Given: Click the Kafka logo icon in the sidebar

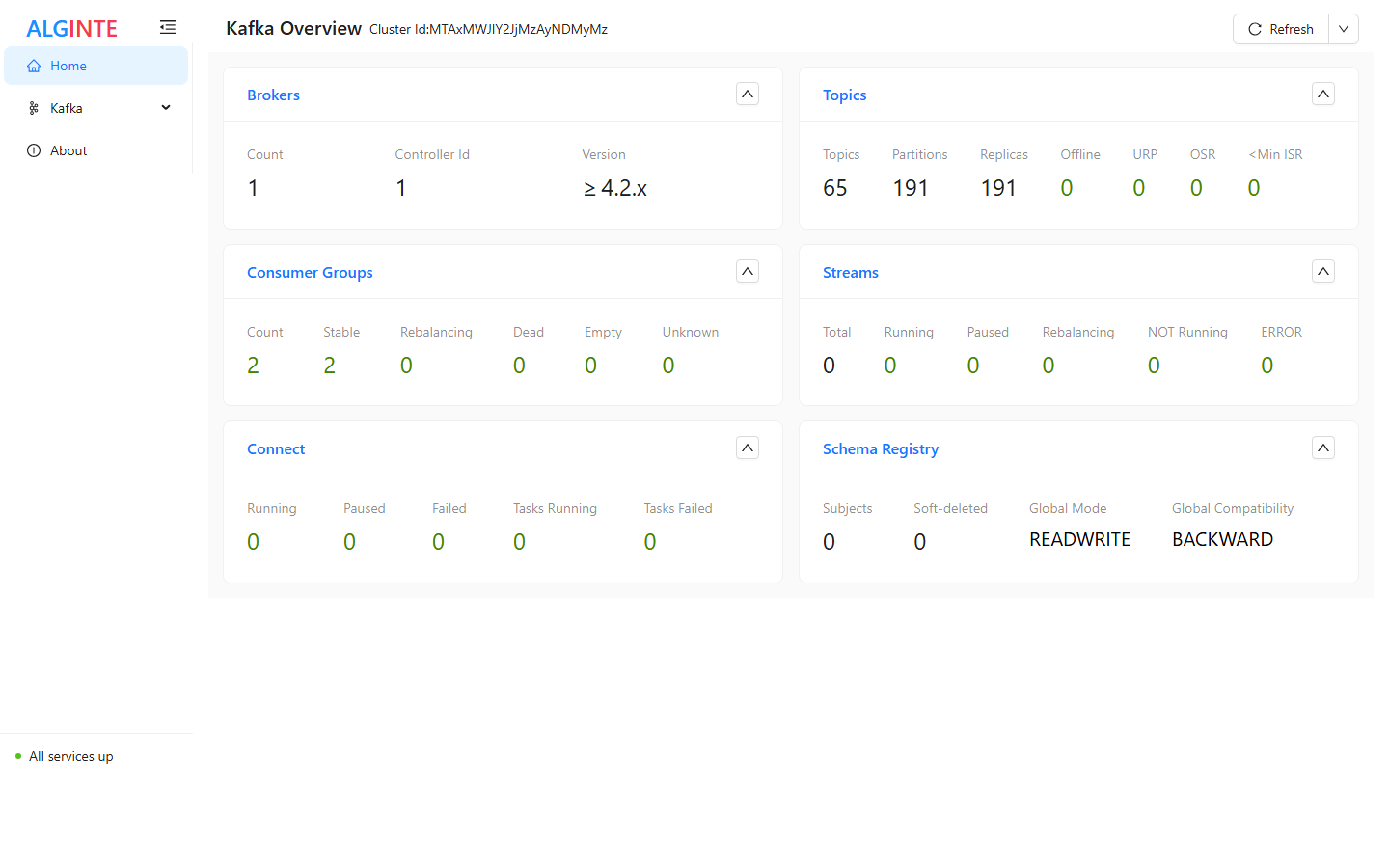Looking at the screenshot, I should (34, 108).
